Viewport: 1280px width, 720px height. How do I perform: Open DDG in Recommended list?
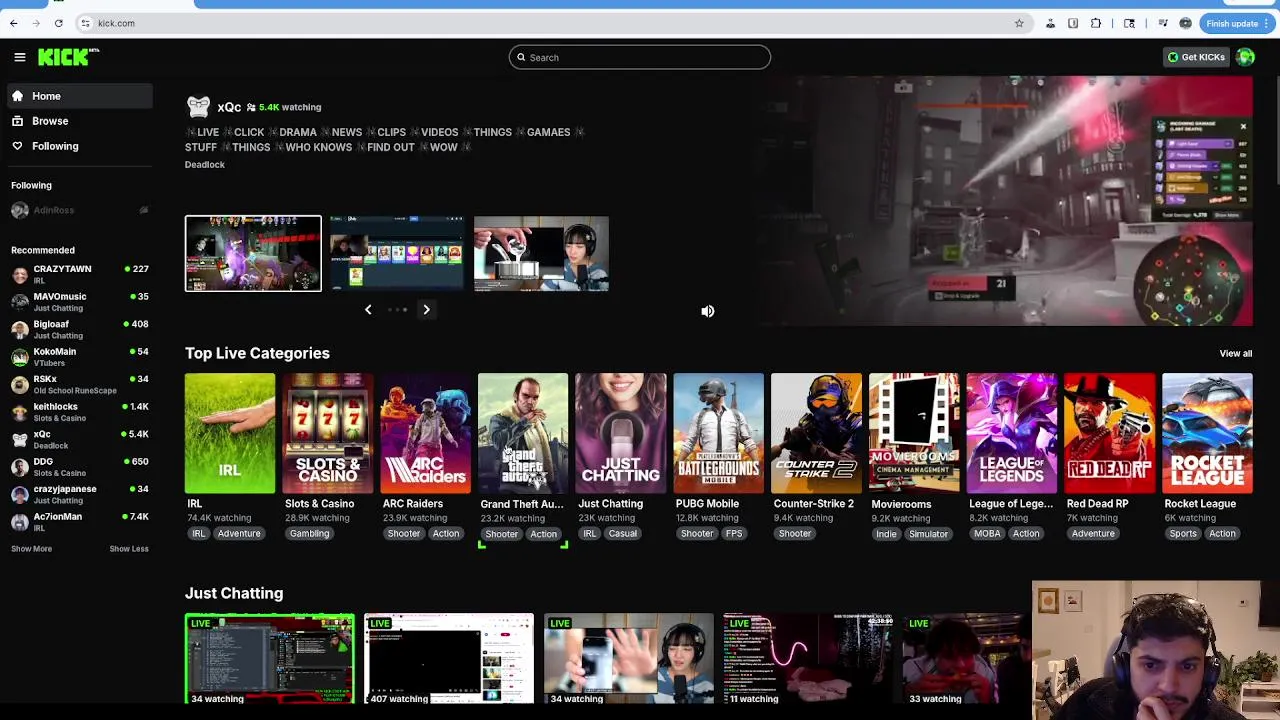pos(80,467)
